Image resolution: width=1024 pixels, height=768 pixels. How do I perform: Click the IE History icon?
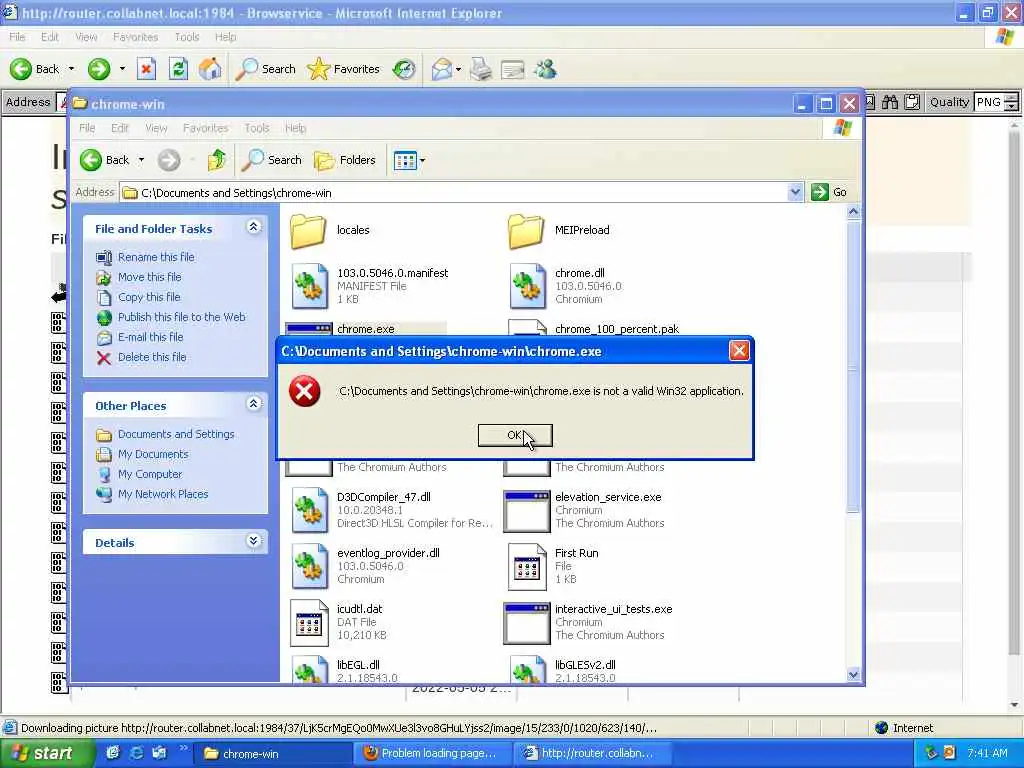click(x=404, y=69)
